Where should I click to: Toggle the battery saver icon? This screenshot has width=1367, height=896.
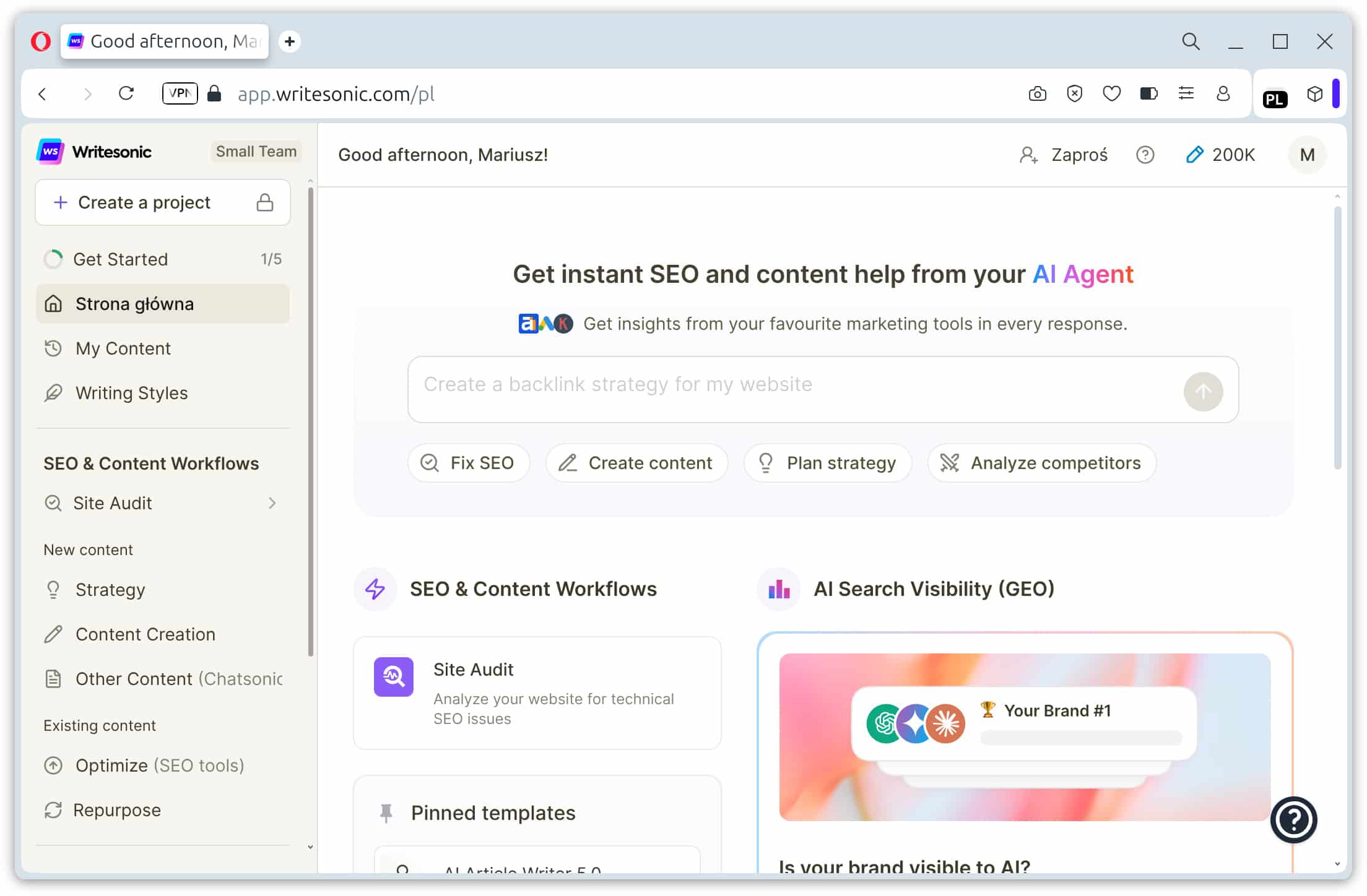[x=1148, y=94]
